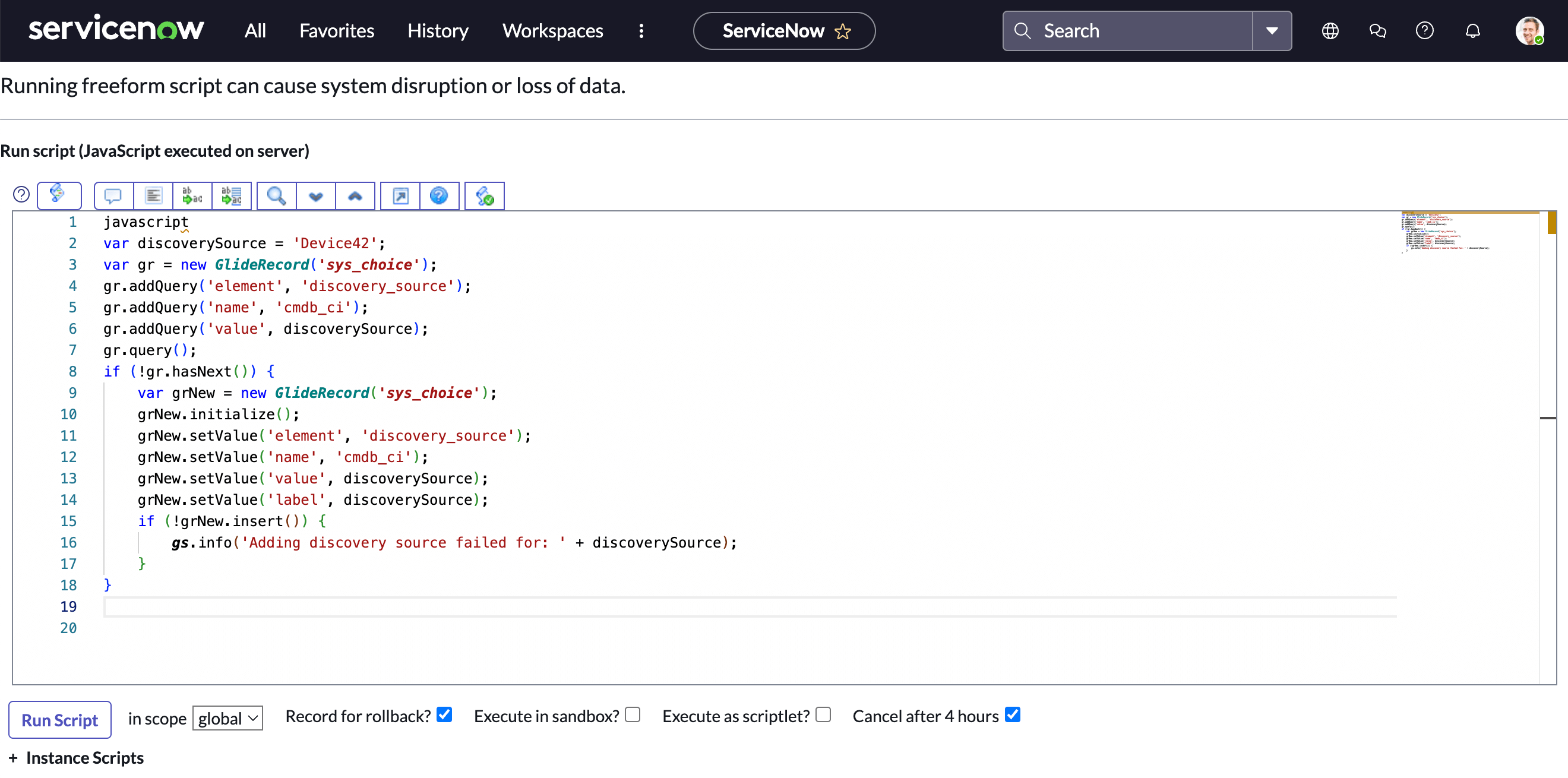This screenshot has height=778, width=1568.
Task: Open the History menu
Action: tap(438, 30)
